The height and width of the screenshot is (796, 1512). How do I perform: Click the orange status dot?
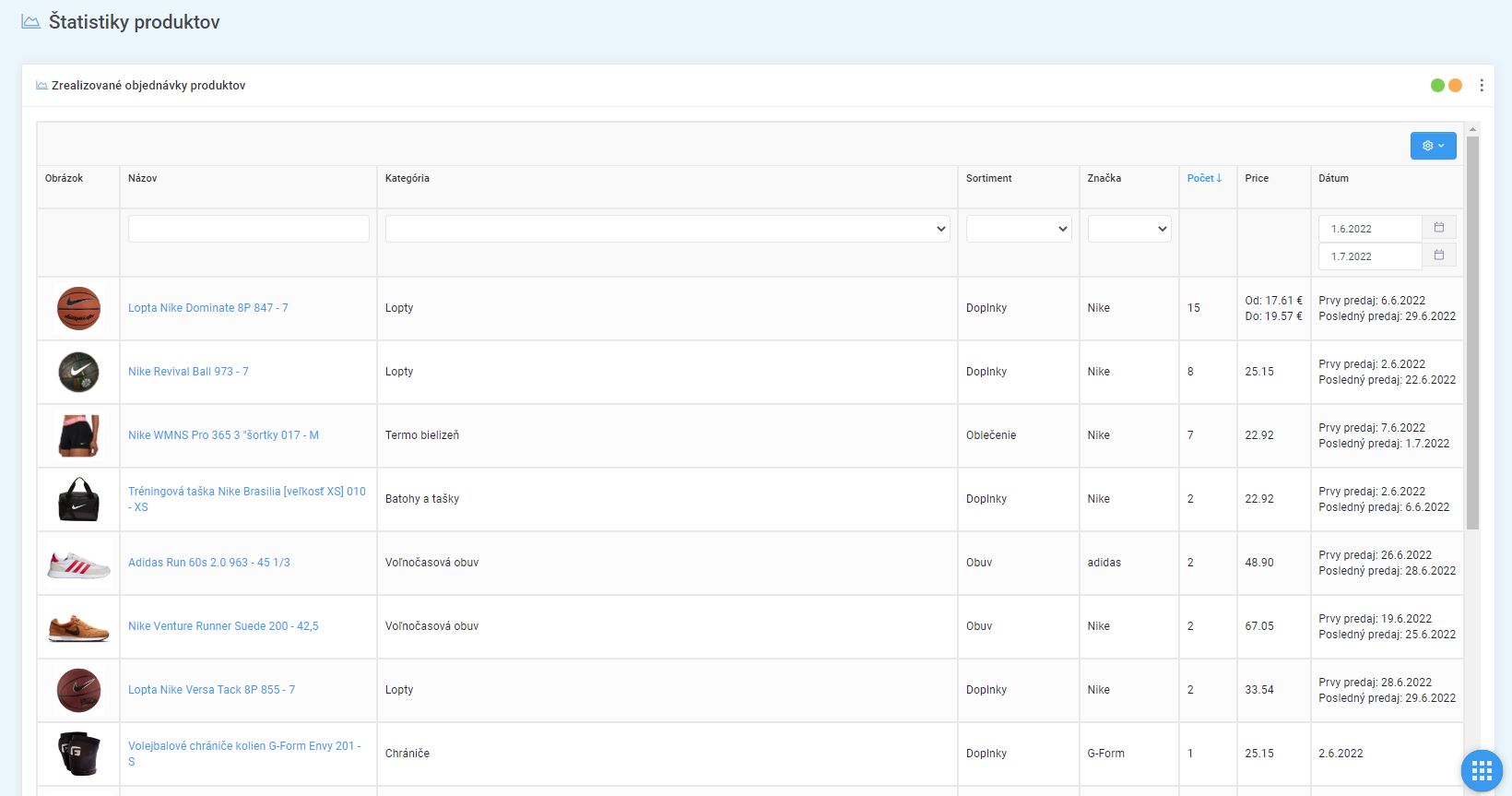[x=1455, y=86]
